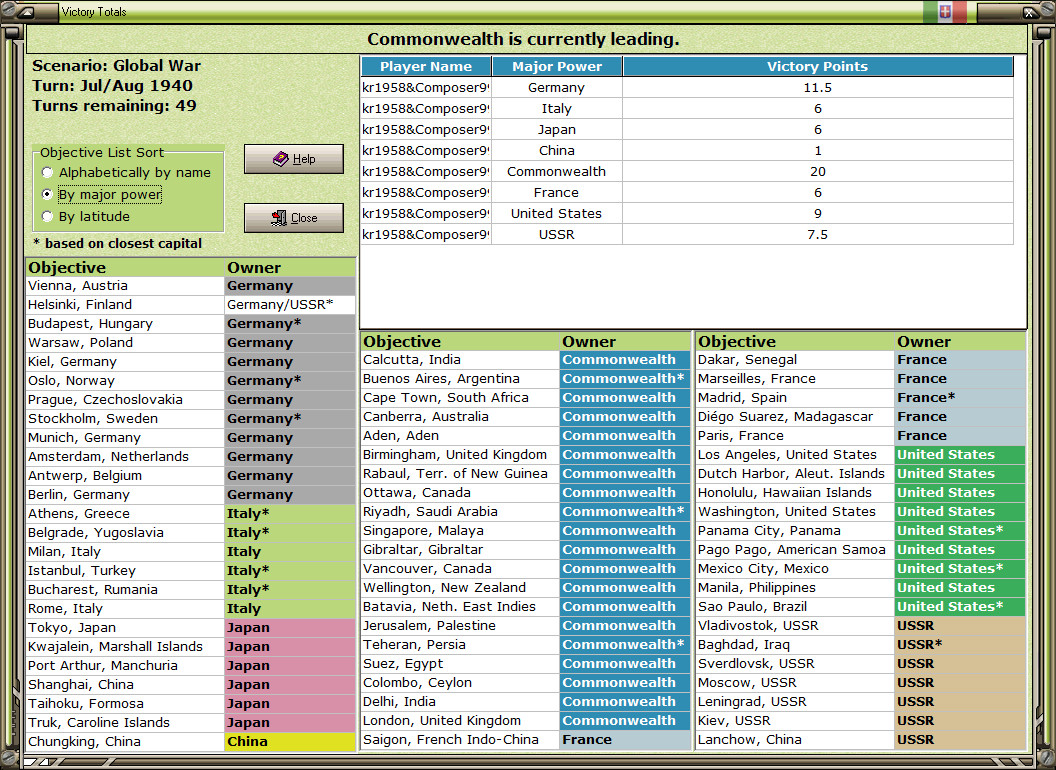Screen dimensions: 1056x770
Task: Click the yellow China owner cell
Action: [x=290, y=741]
